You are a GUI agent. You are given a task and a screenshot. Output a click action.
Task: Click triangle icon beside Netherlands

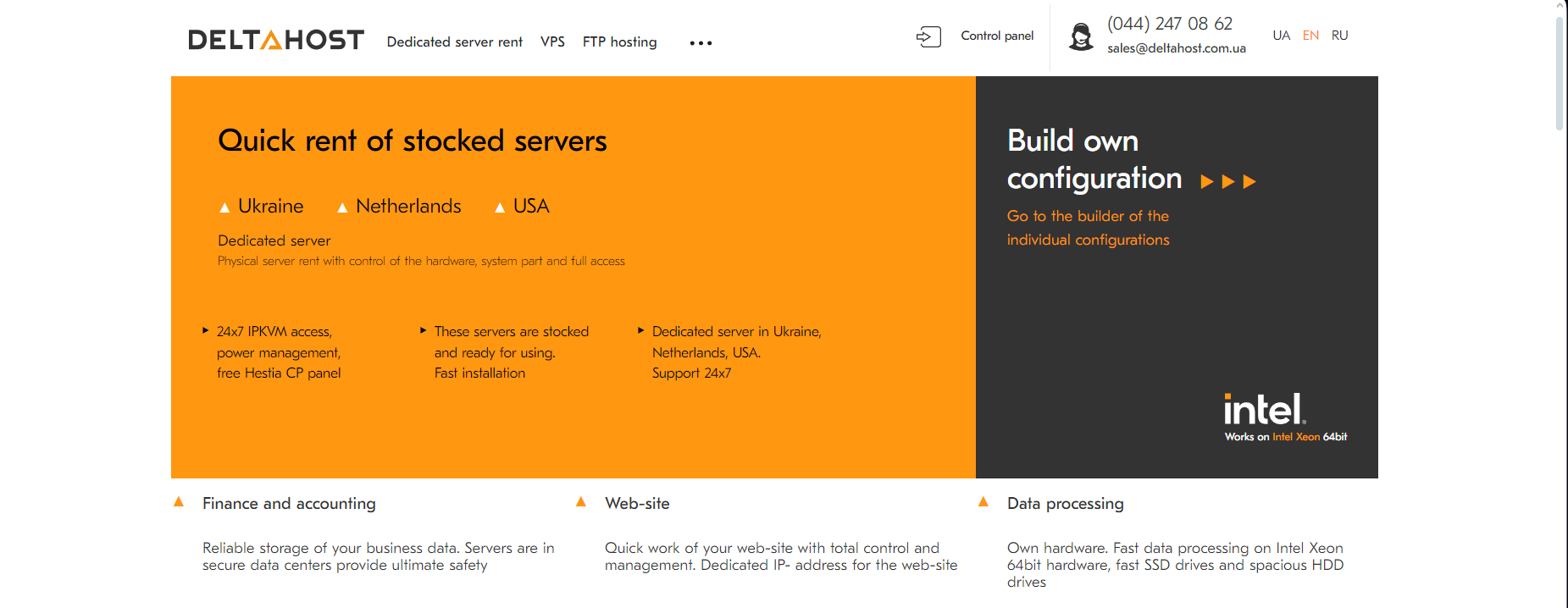tap(342, 207)
